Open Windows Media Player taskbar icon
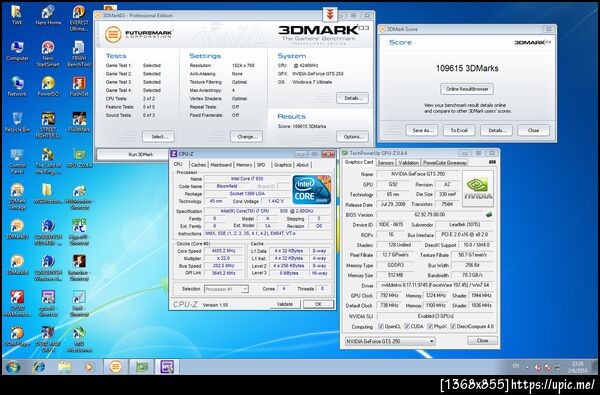 click(89, 367)
